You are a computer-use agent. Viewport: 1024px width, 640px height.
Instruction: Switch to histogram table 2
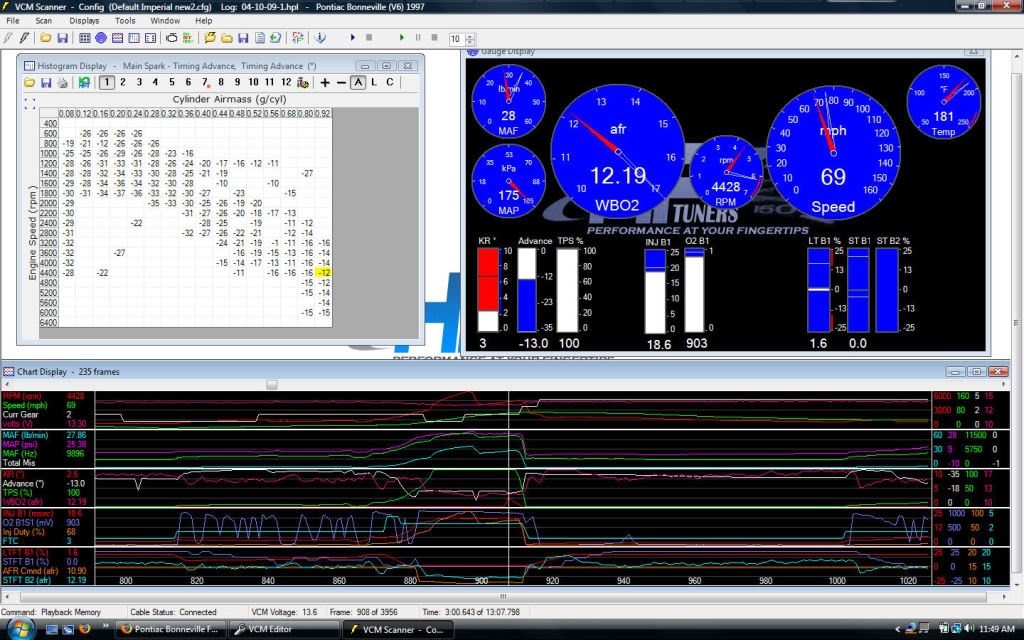click(x=123, y=82)
